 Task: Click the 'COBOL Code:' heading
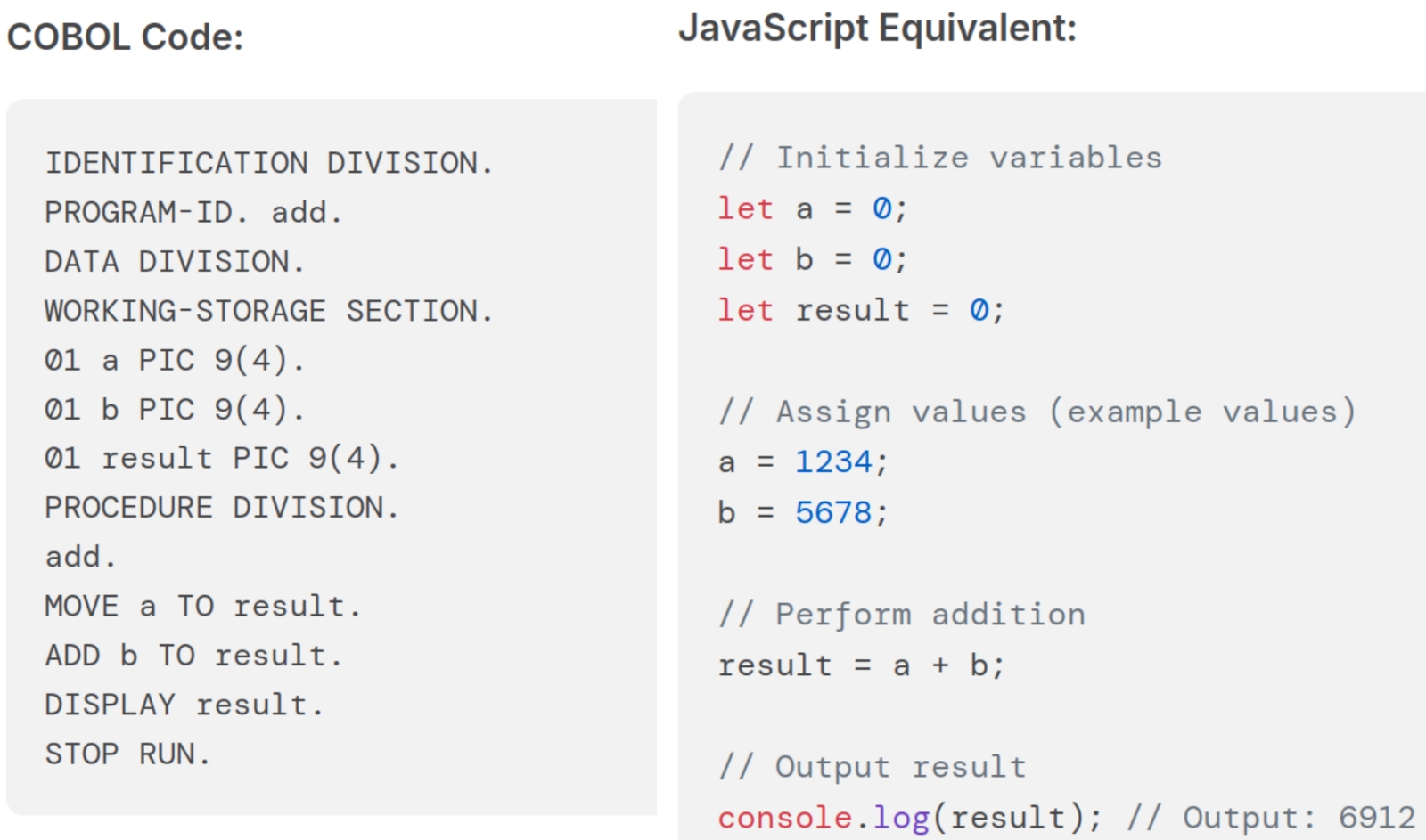tap(125, 37)
